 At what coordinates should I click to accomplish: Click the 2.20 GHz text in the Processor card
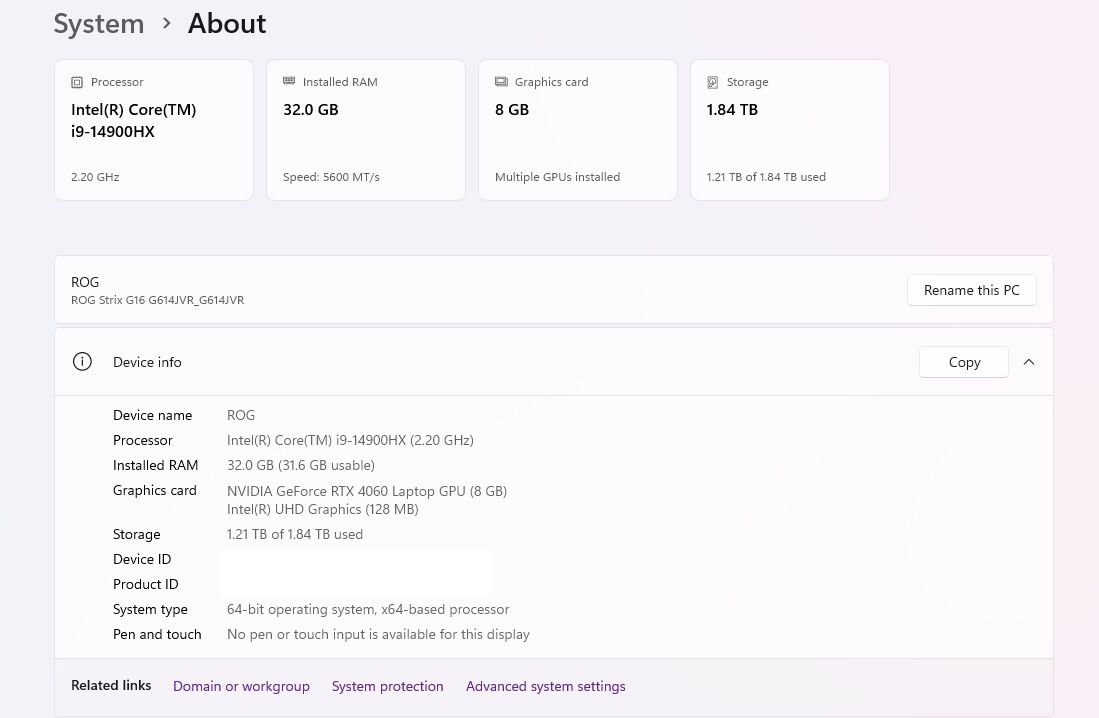[95, 177]
